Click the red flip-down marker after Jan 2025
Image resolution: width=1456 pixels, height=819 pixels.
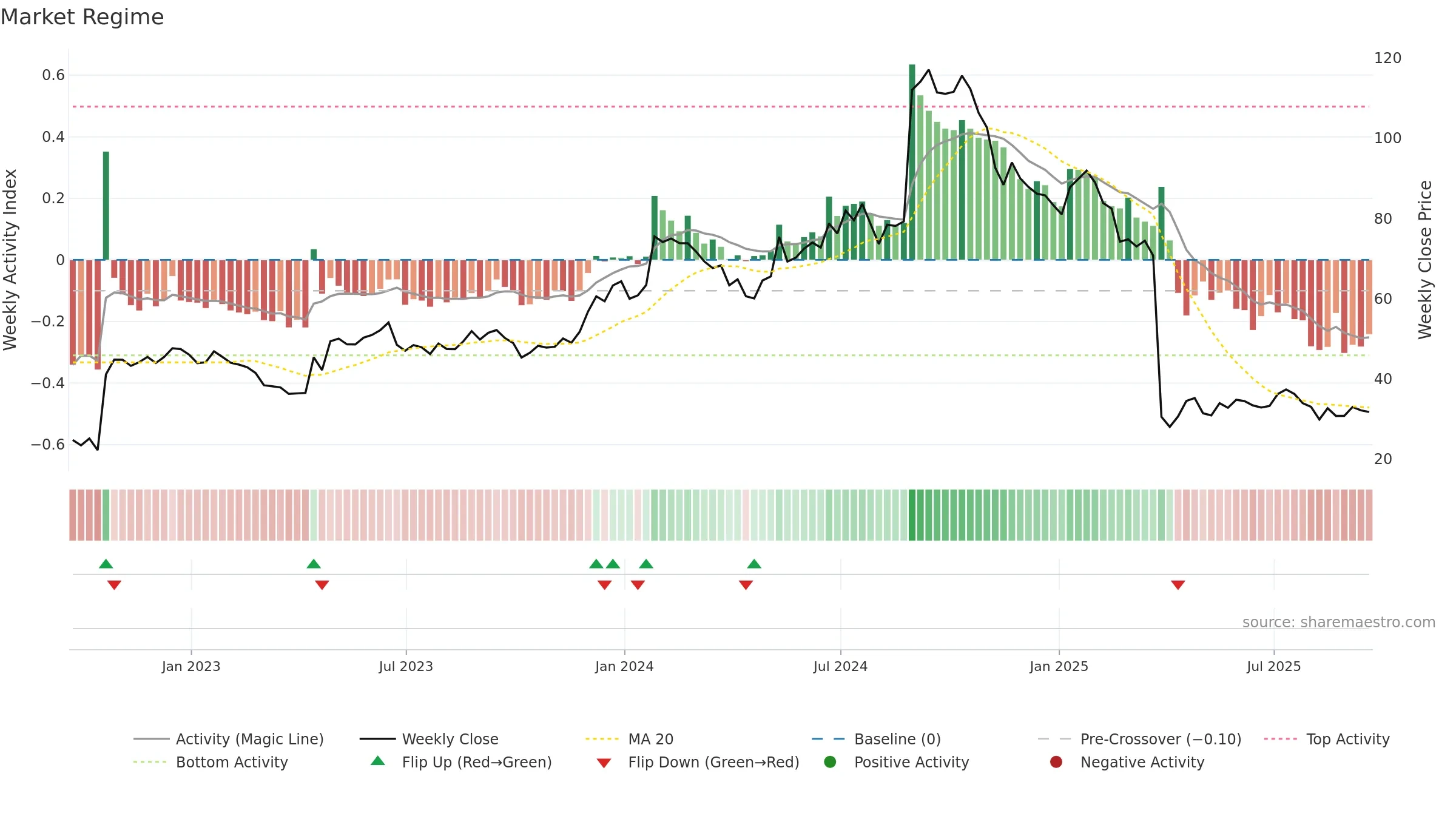[1178, 585]
